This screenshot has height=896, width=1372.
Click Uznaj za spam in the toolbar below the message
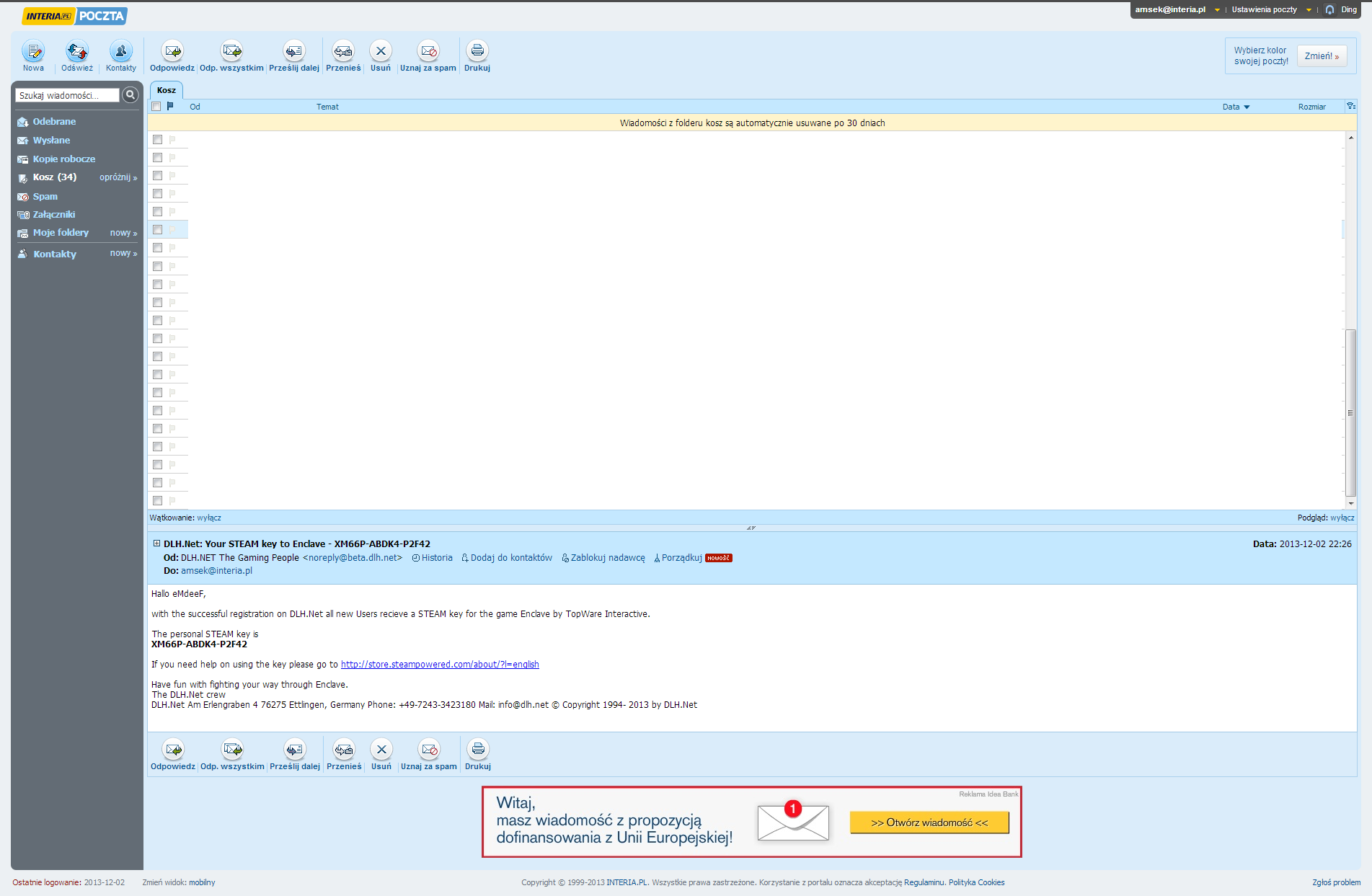pos(429,754)
